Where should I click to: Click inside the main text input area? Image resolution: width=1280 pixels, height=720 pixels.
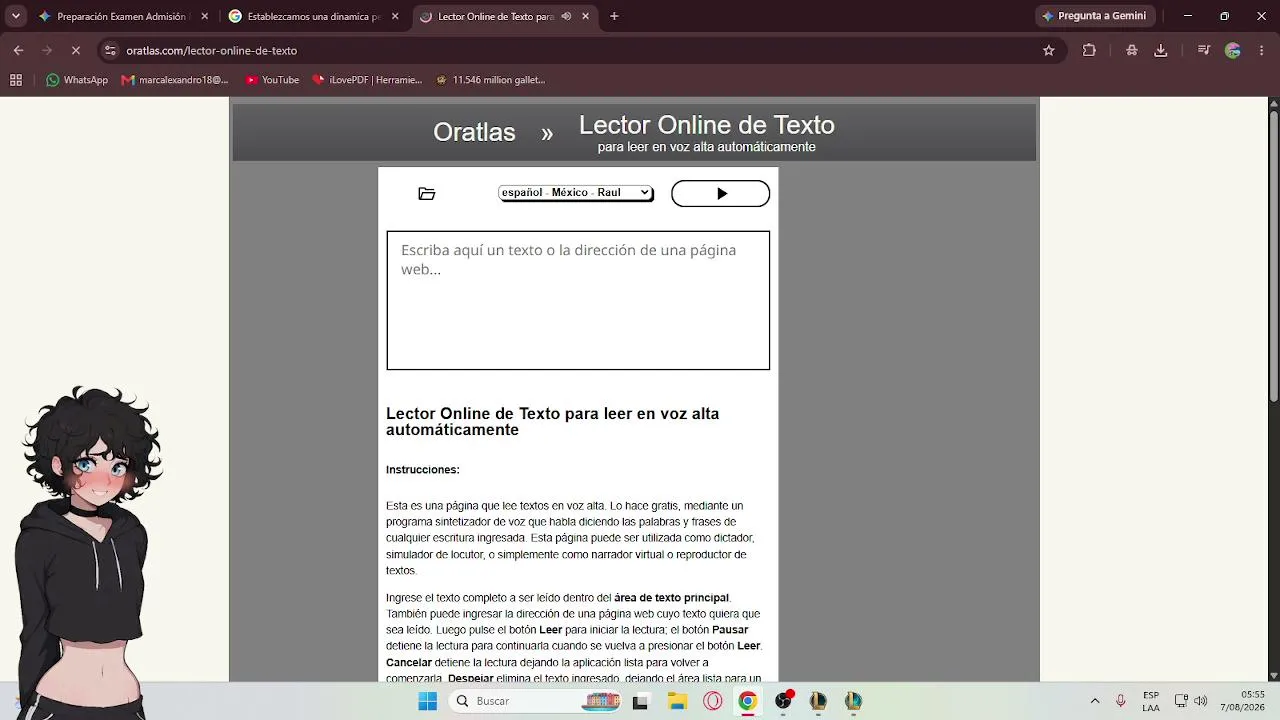coord(578,300)
